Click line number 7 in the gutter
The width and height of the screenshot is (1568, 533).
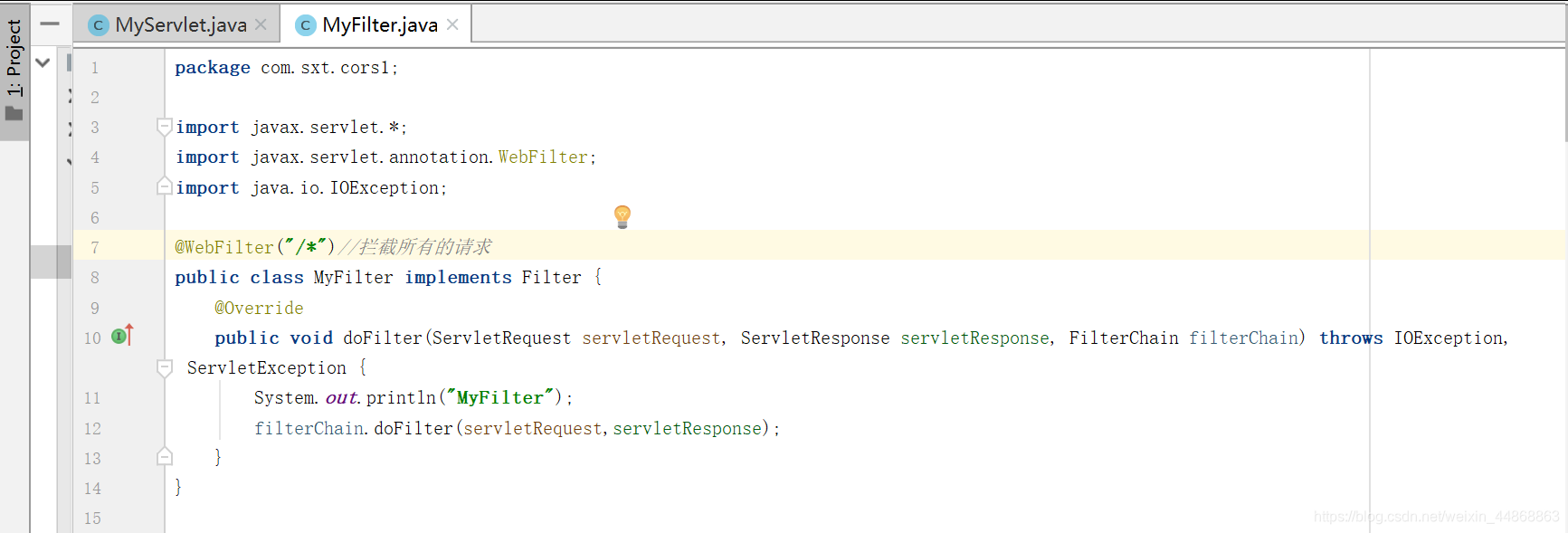[95, 247]
